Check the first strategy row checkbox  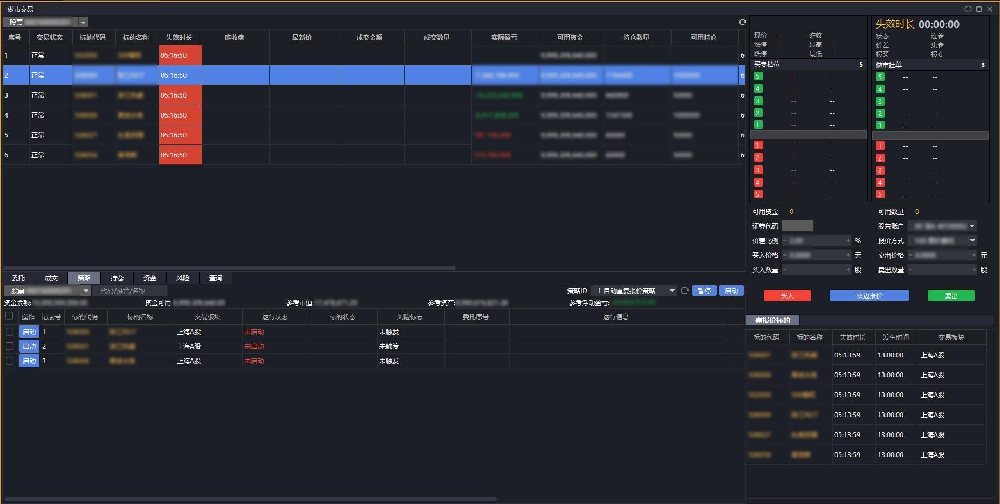(10, 331)
